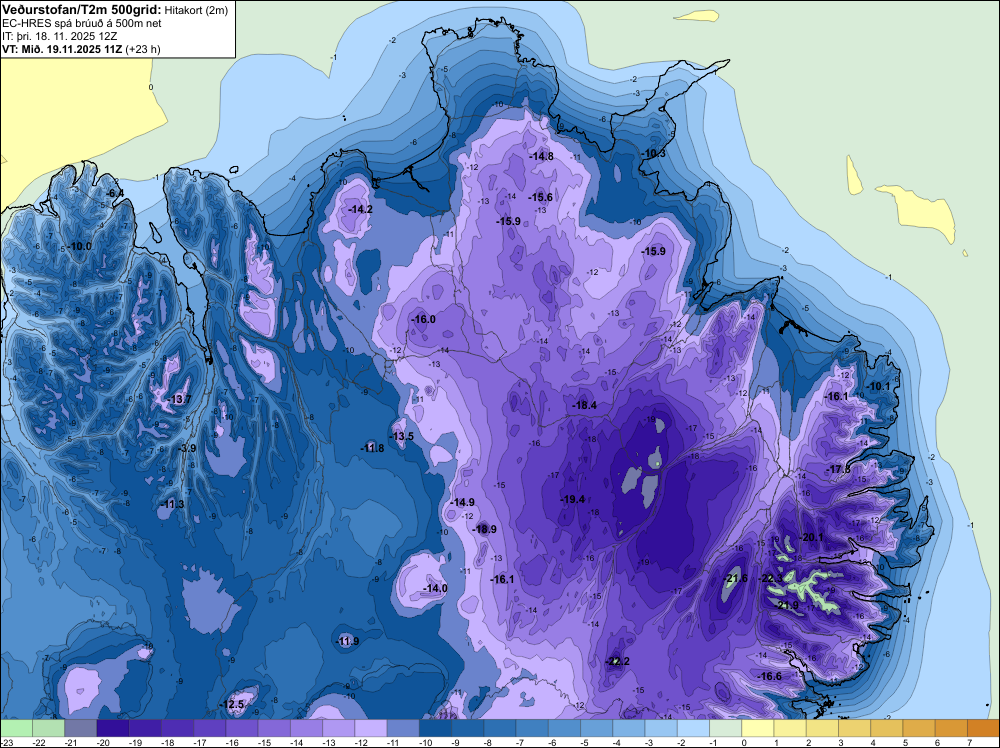The image size is (1000, 748).
Task: Click the -16.6 temperature label
Action: click(770, 677)
